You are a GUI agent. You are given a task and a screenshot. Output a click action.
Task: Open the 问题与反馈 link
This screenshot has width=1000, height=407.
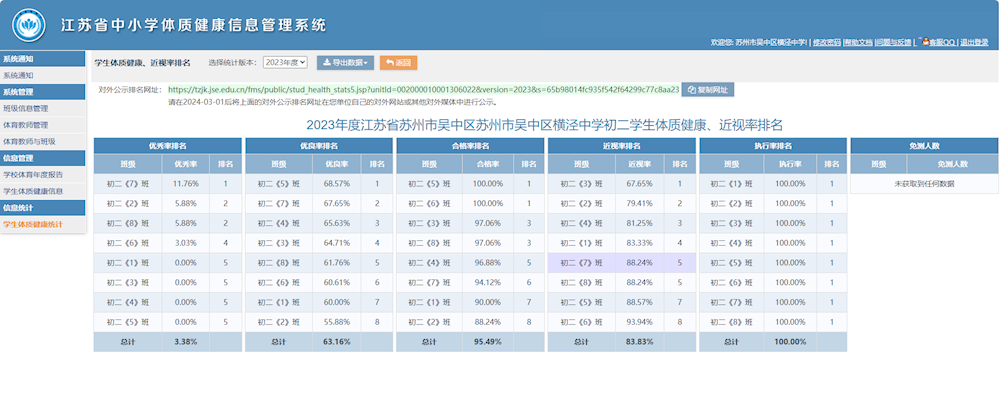pos(893,43)
